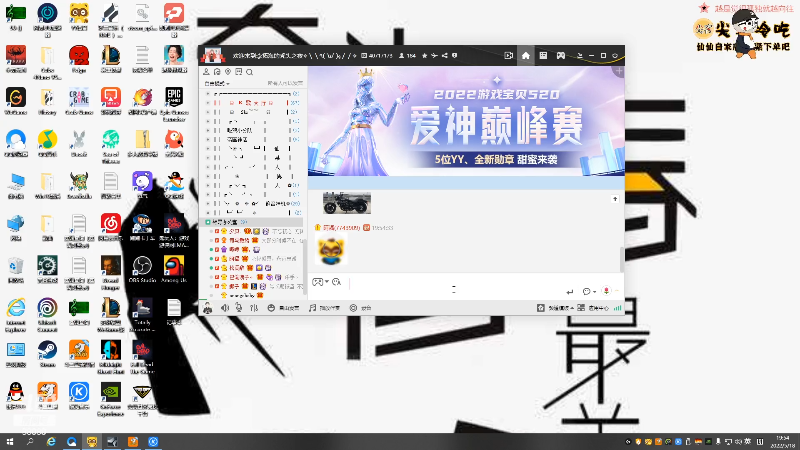Screen dimensions: 800x450
Task: Click the location pin icon above channel list
Action: pyautogui.click(x=228, y=72)
